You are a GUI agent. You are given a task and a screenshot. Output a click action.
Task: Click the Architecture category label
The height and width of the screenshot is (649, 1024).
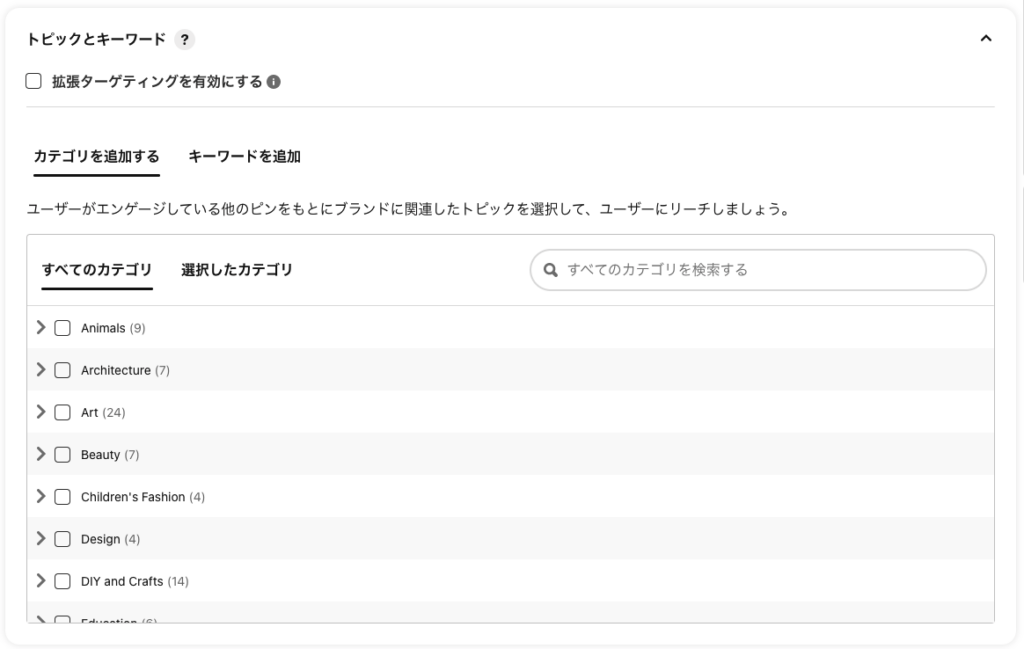coord(116,370)
